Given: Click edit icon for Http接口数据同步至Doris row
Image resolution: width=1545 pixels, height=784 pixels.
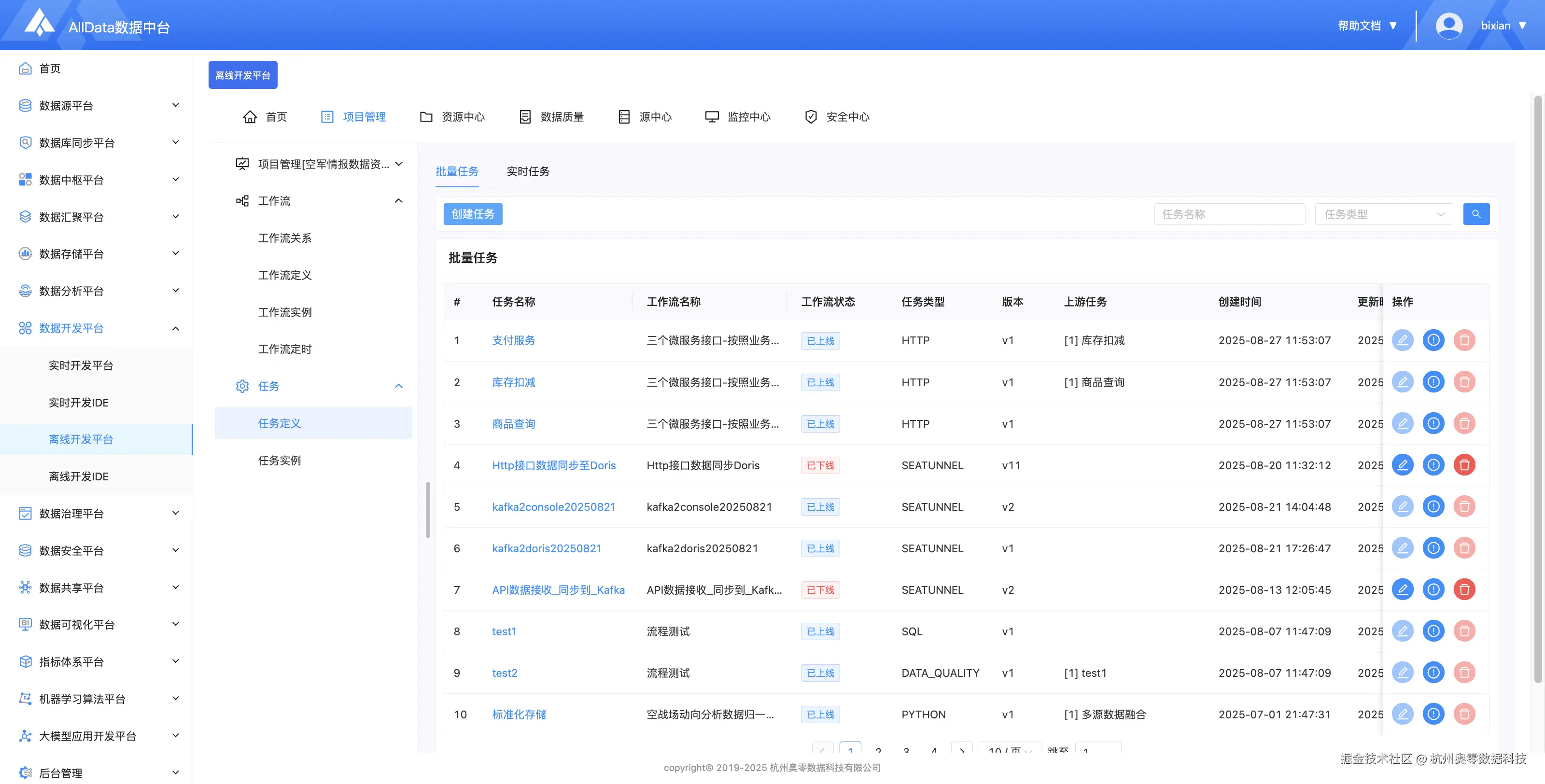Looking at the screenshot, I should 1402,465.
